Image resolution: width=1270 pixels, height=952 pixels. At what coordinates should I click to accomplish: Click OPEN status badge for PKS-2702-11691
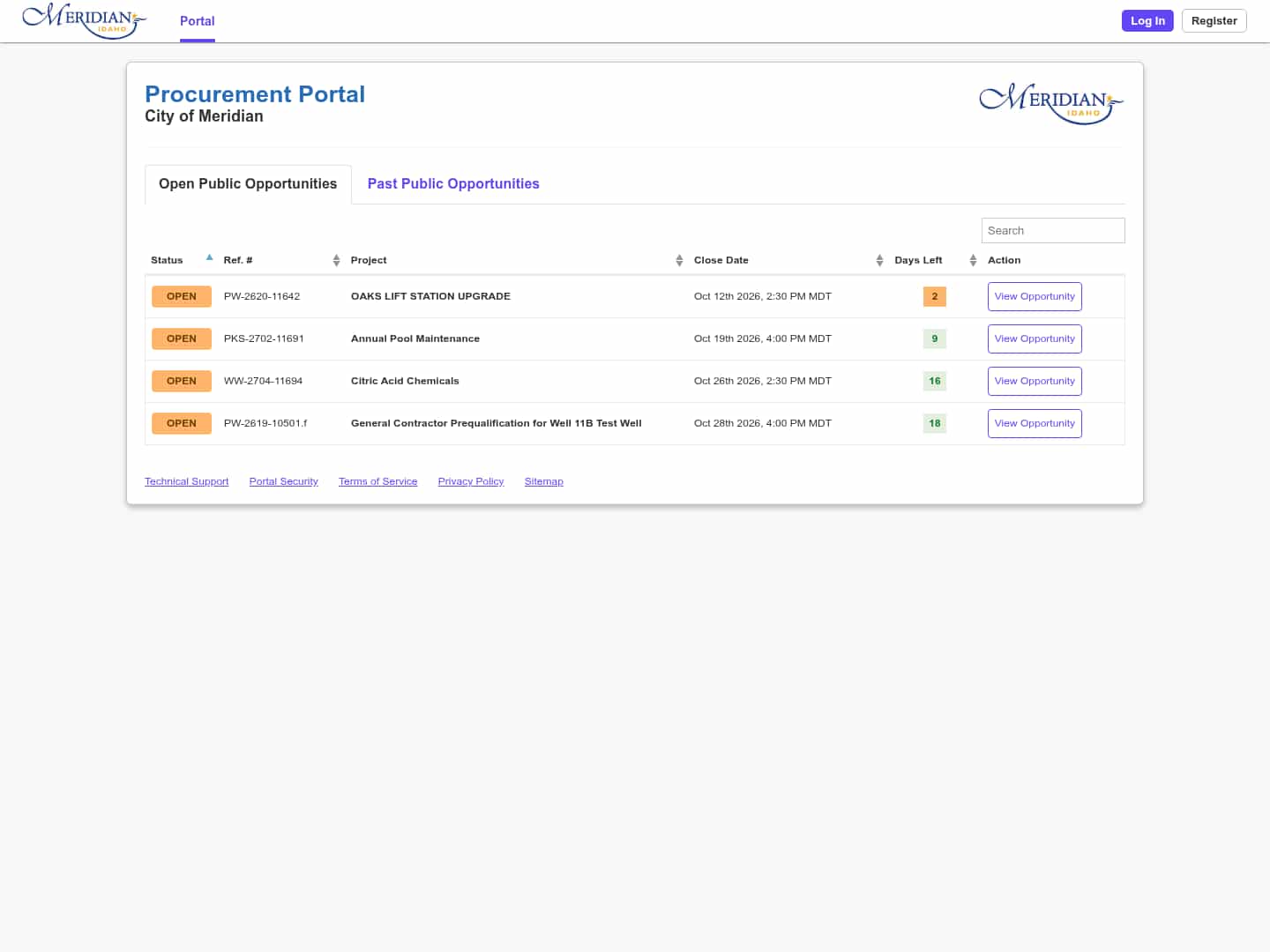182,338
